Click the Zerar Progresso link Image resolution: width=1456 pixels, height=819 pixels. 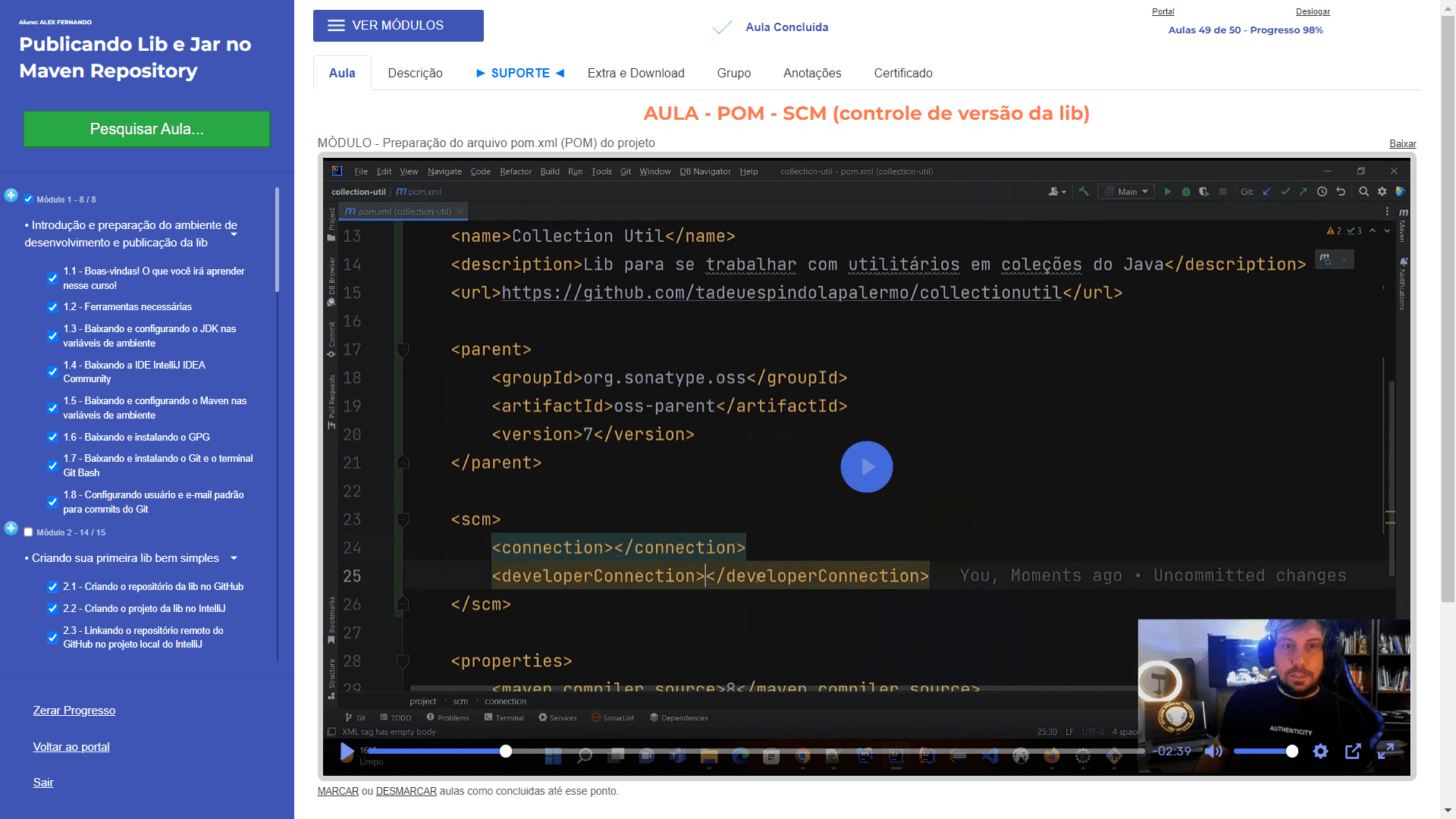[x=74, y=711]
